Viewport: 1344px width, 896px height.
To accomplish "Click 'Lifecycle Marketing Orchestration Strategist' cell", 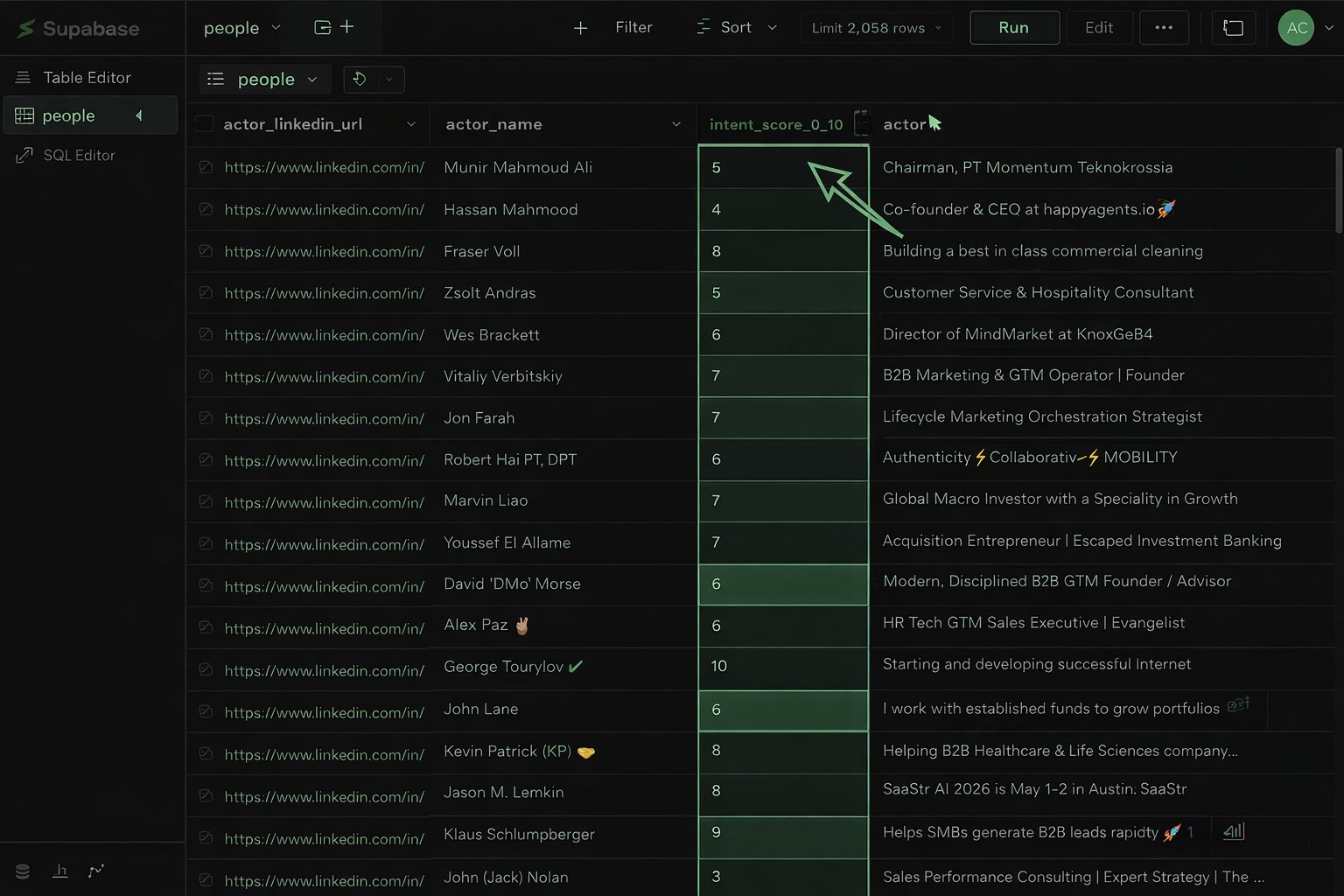I will click(1042, 416).
